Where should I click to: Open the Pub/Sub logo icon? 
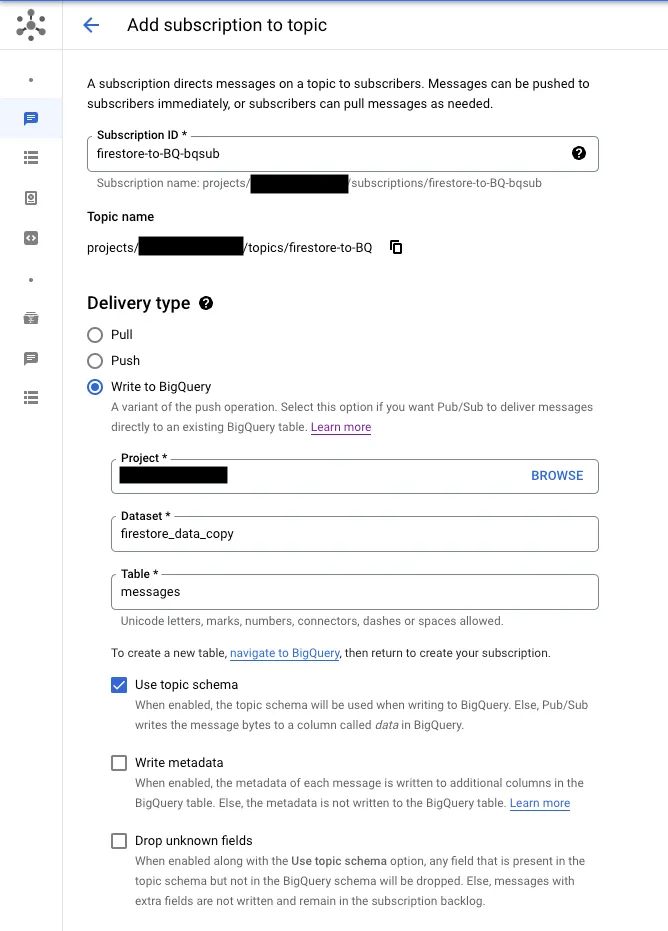(x=30, y=25)
